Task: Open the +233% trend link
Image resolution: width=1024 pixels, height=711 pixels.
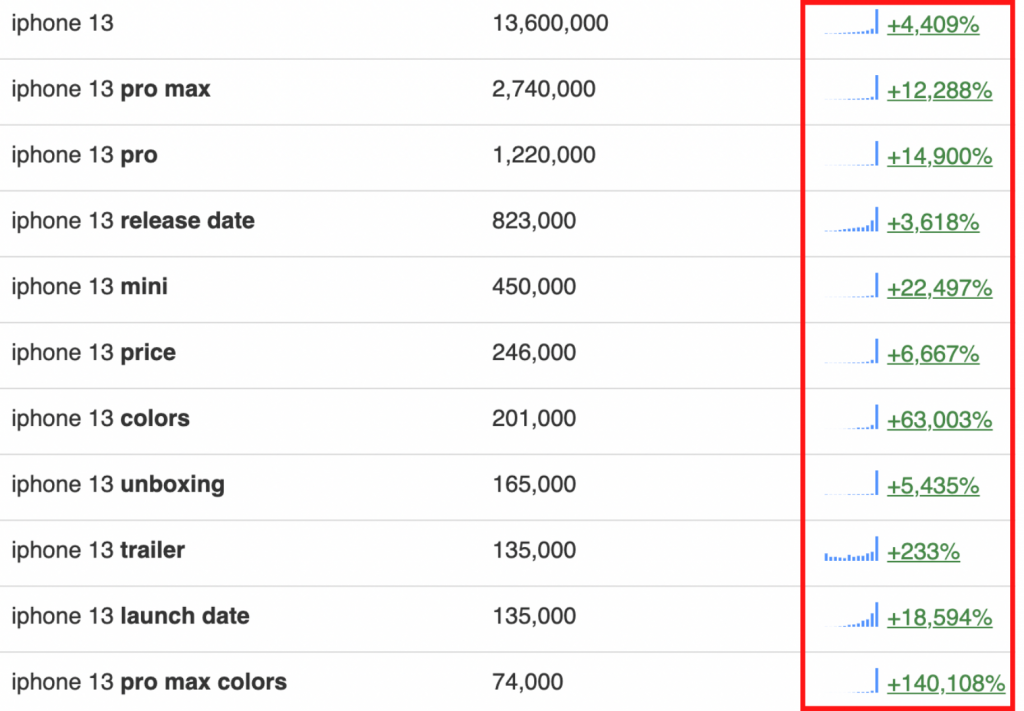Action: click(x=923, y=552)
